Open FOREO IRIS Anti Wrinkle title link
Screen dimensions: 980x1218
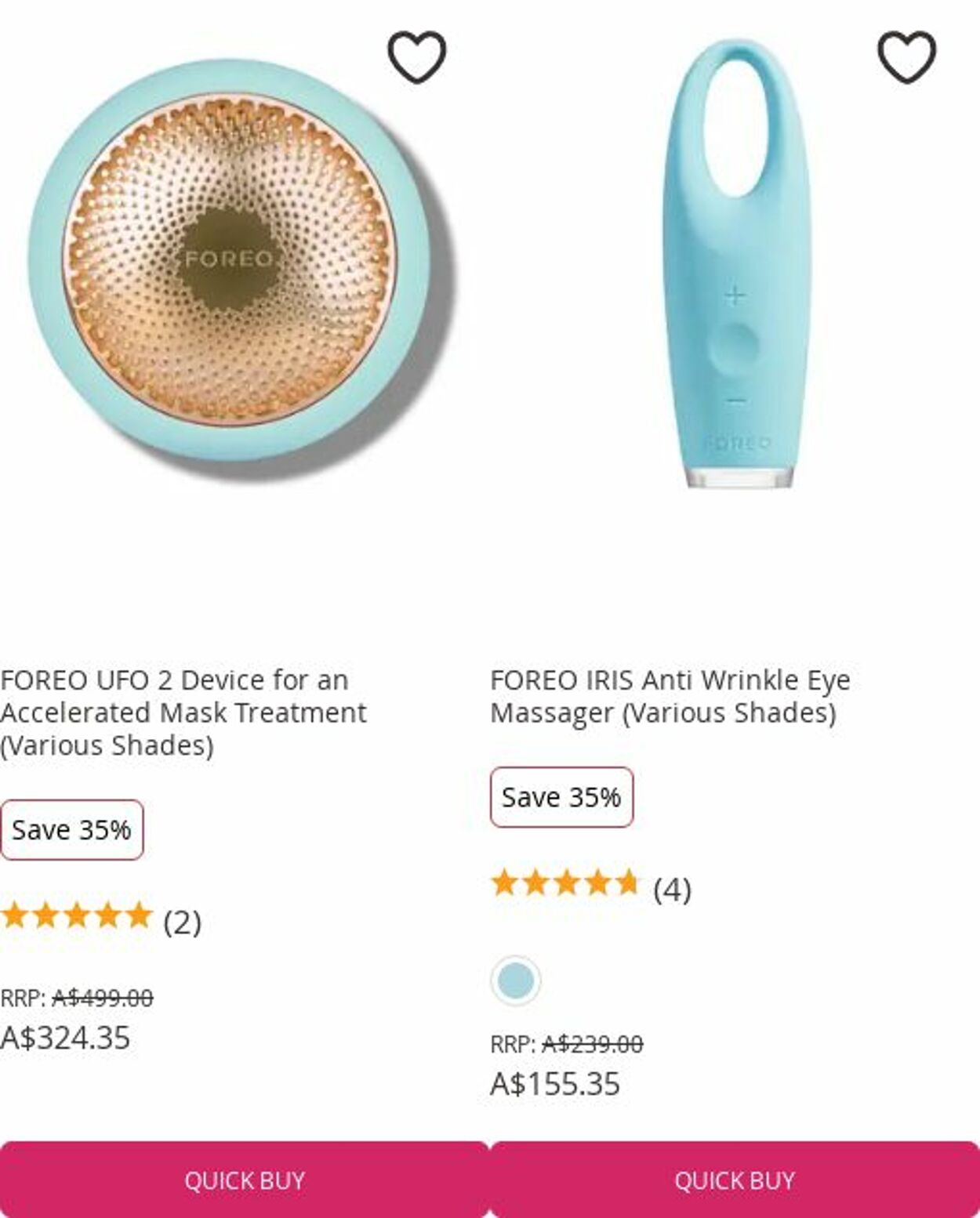pyautogui.click(x=670, y=696)
